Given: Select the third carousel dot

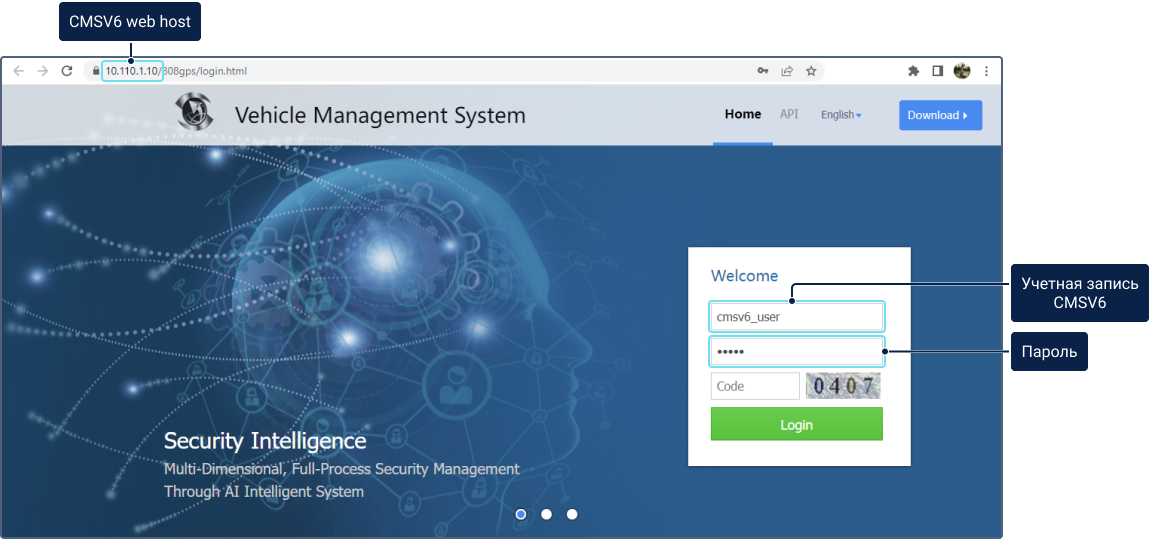Looking at the screenshot, I should [x=572, y=514].
